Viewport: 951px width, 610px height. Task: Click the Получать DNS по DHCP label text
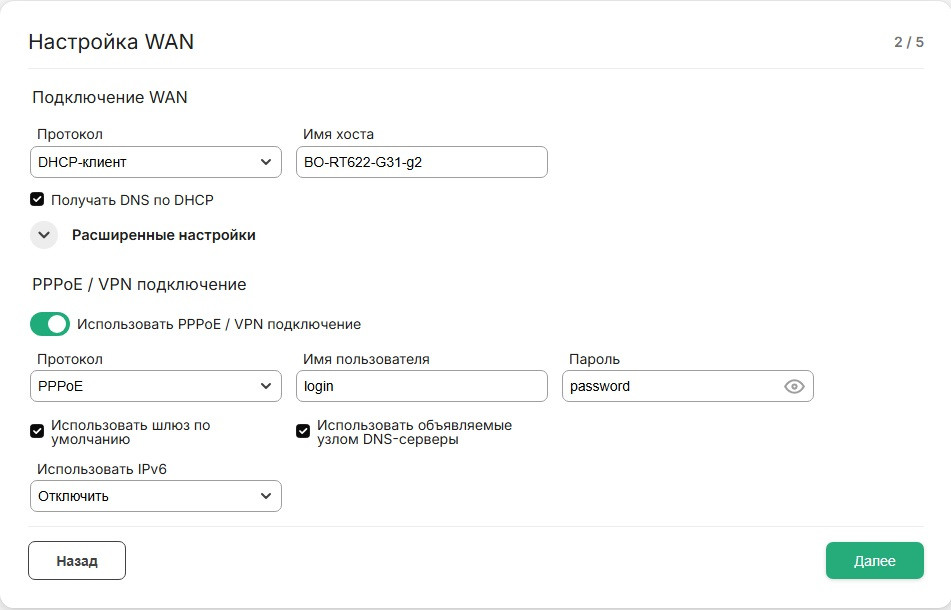pos(132,200)
